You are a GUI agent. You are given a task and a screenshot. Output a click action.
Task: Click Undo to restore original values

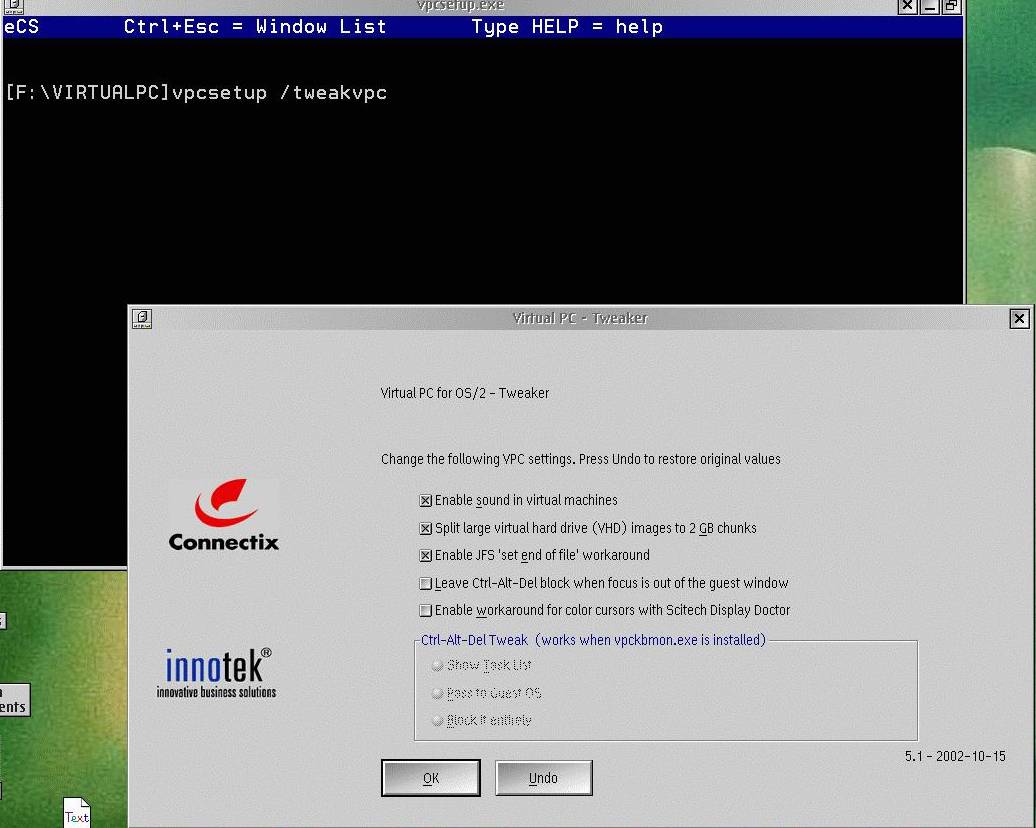(544, 778)
